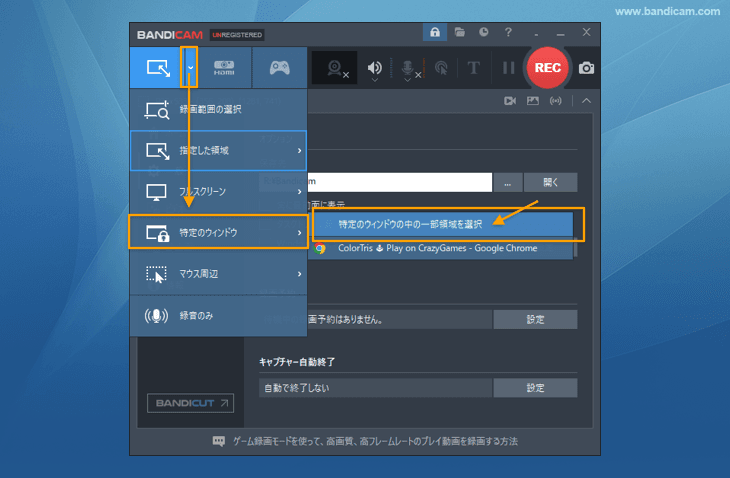
Task: Select the screen recording mode icon
Action: point(158,68)
